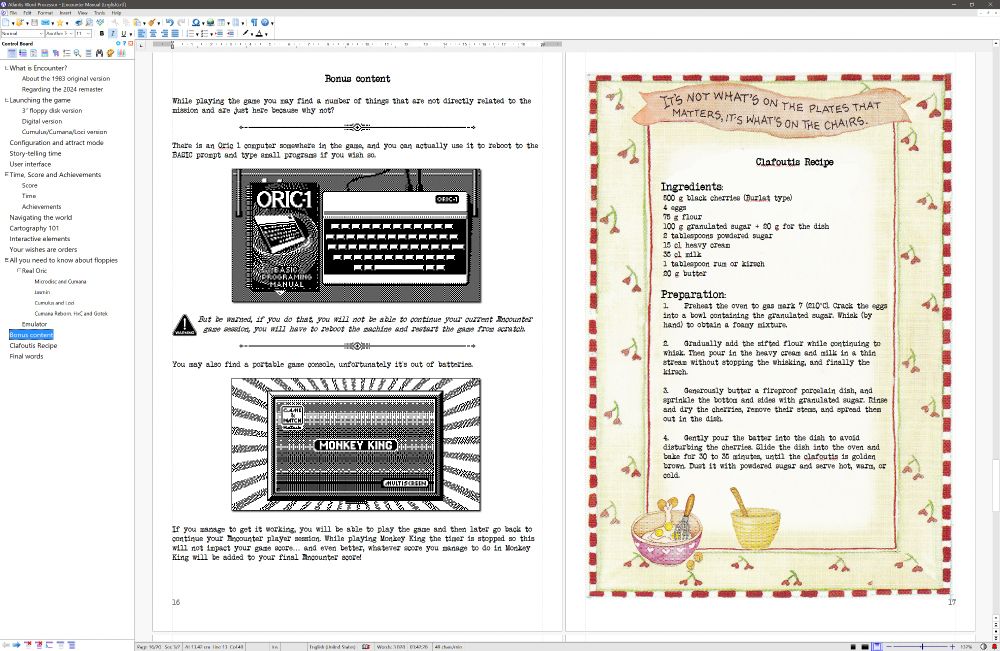
Task: Open Find binoculars icon in Control Board
Action: click(99, 54)
